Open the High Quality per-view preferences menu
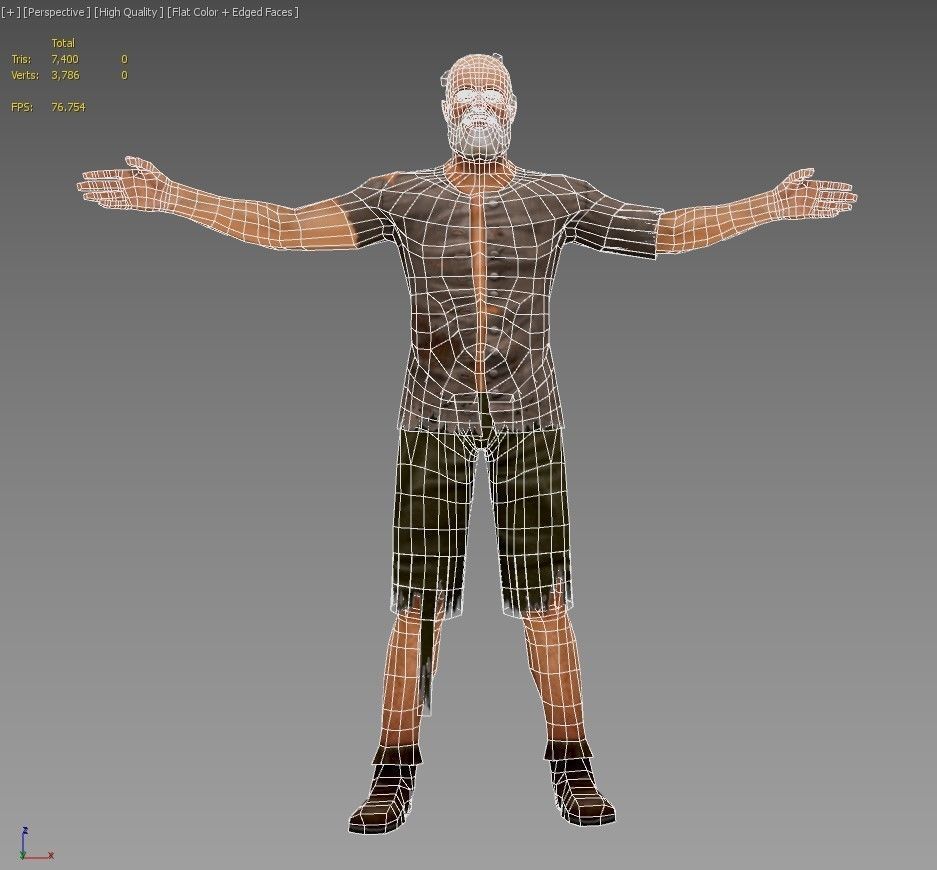 click(x=125, y=12)
